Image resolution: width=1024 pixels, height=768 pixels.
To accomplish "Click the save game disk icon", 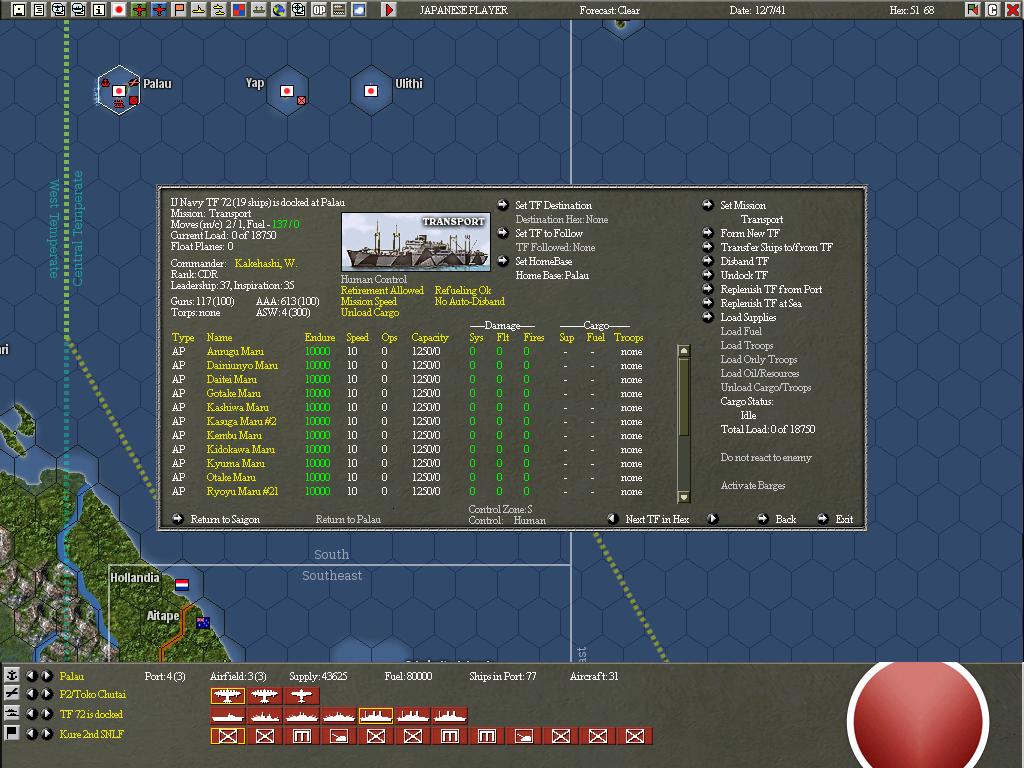I will [18, 10].
